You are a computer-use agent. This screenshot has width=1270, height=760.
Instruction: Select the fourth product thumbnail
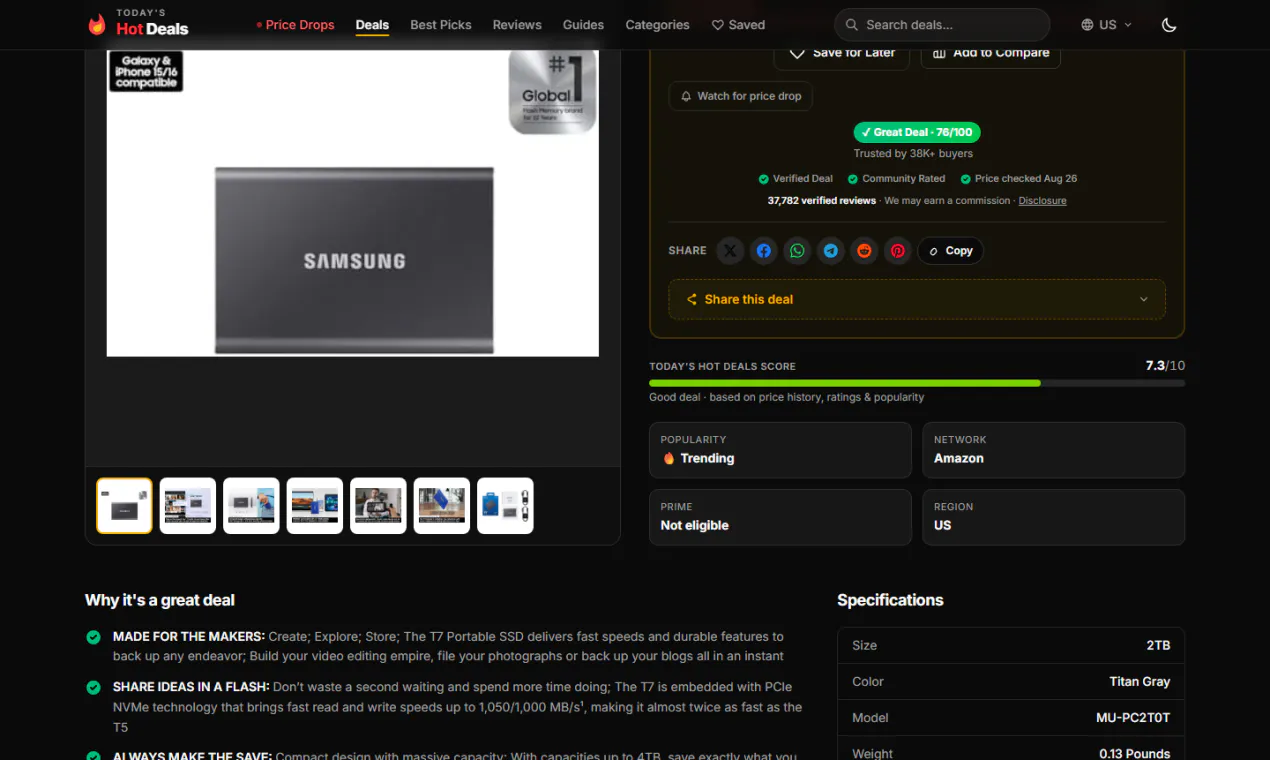pos(315,506)
